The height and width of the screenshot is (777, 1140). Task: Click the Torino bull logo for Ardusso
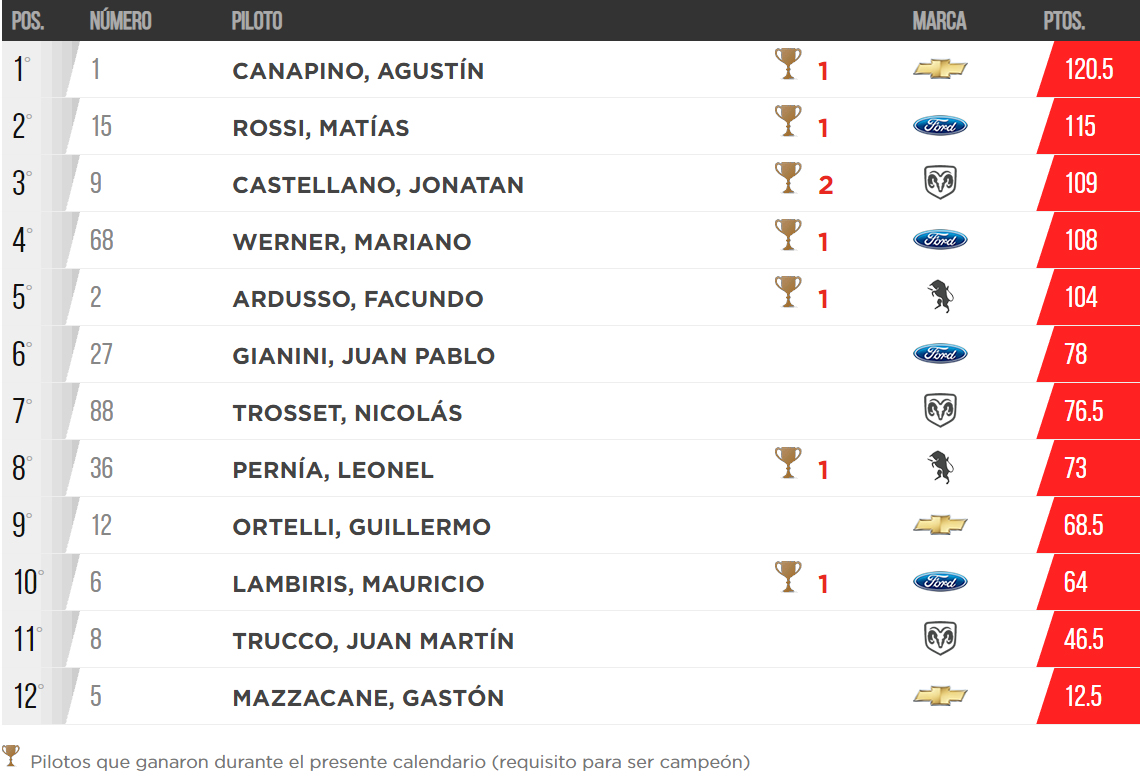pos(940,297)
